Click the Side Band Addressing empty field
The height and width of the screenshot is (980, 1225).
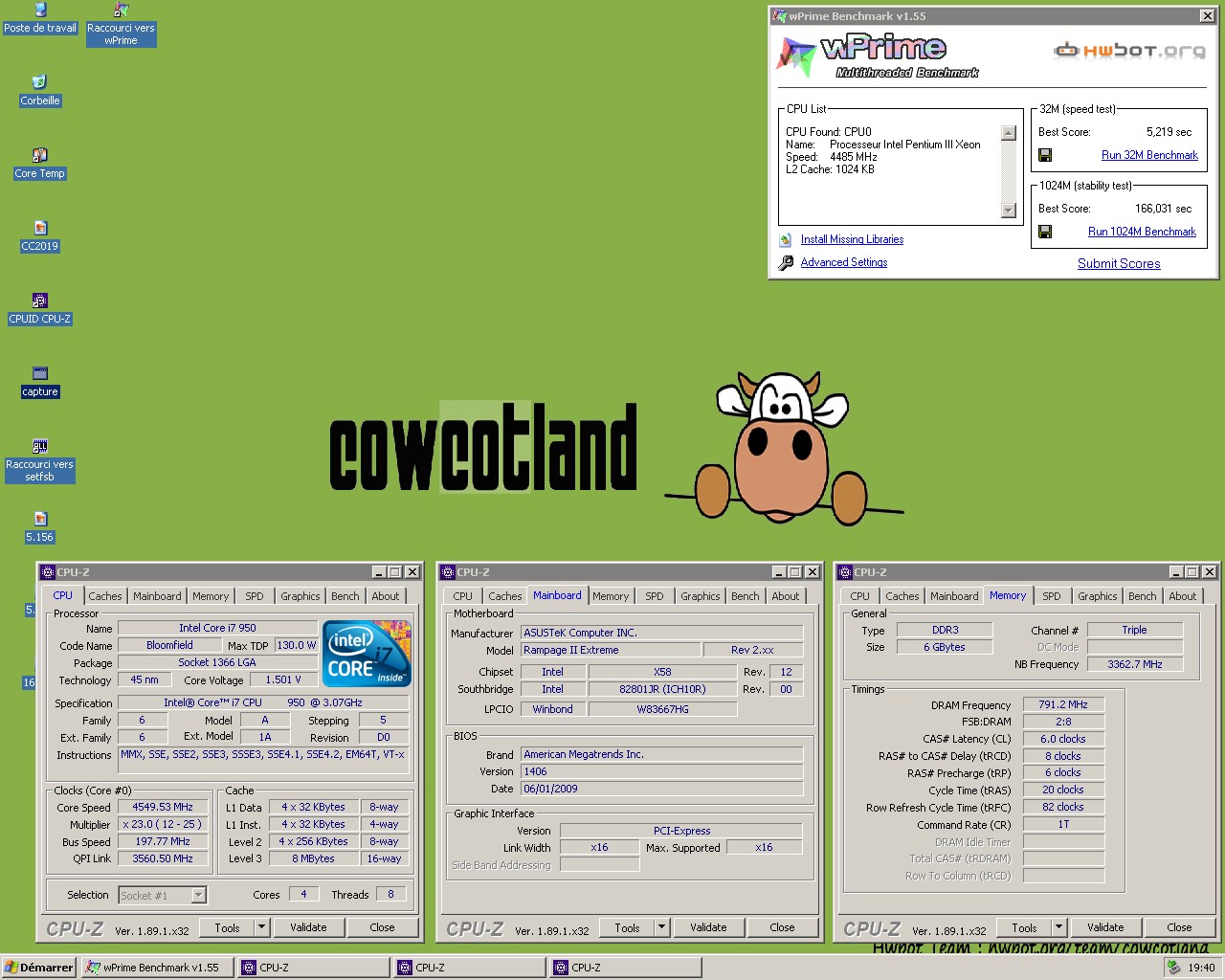[599, 864]
